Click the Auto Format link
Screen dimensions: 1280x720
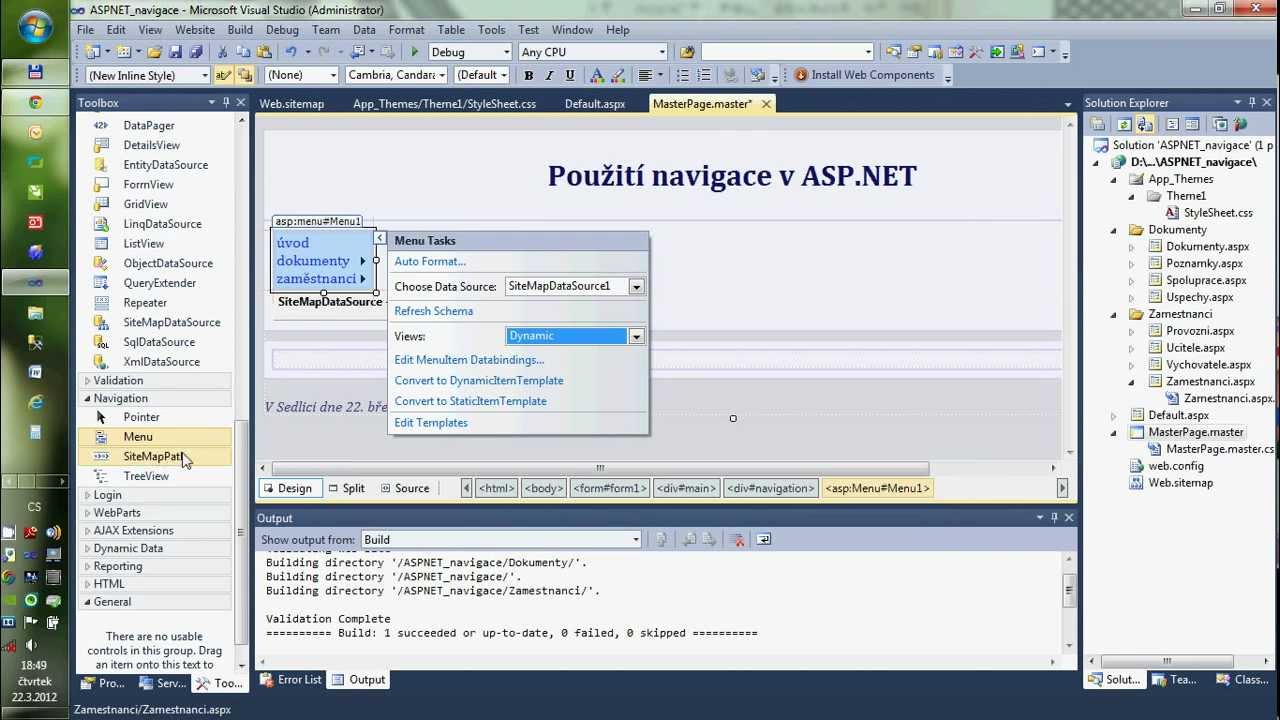pyautogui.click(x=430, y=261)
